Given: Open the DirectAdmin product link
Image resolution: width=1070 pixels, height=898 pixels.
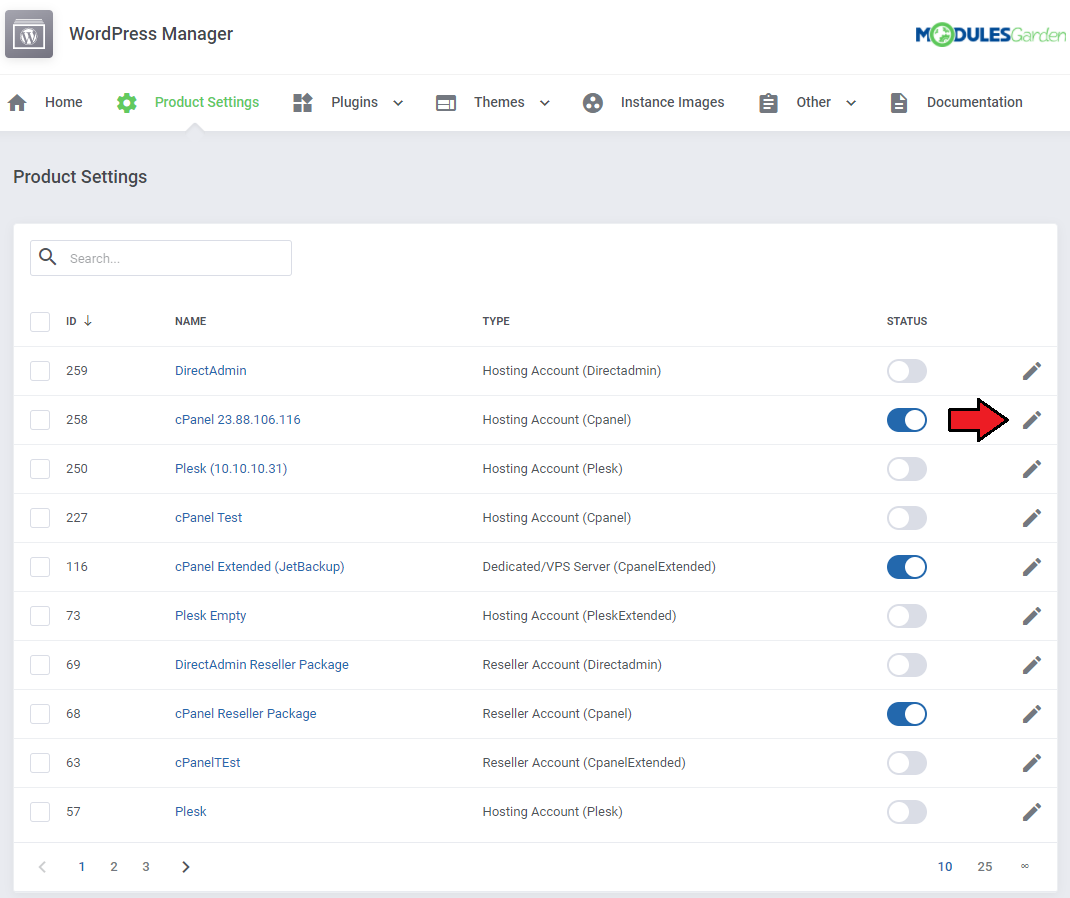Looking at the screenshot, I should coord(210,371).
